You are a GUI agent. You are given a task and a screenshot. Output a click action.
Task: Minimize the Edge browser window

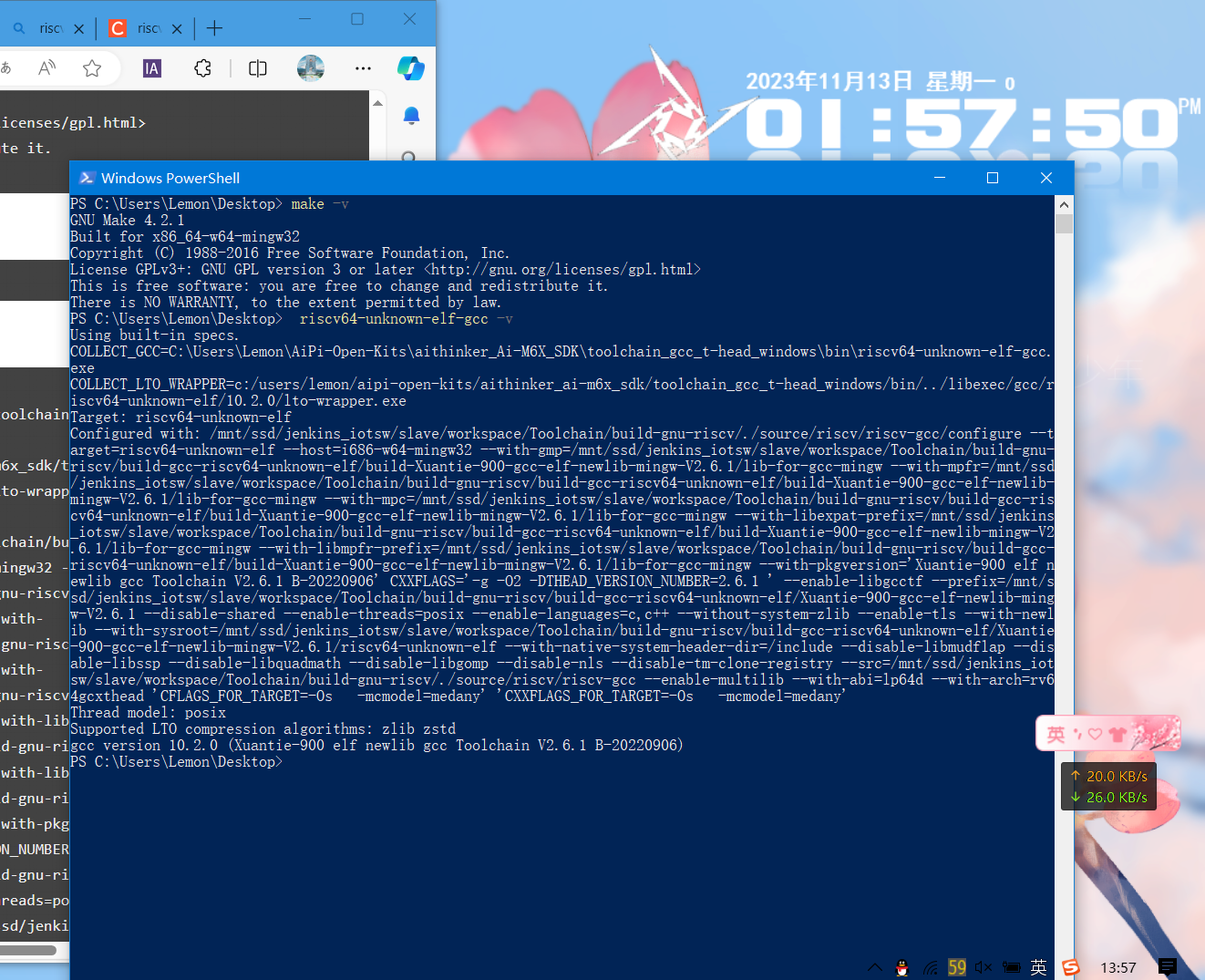pyautogui.click(x=305, y=18)
